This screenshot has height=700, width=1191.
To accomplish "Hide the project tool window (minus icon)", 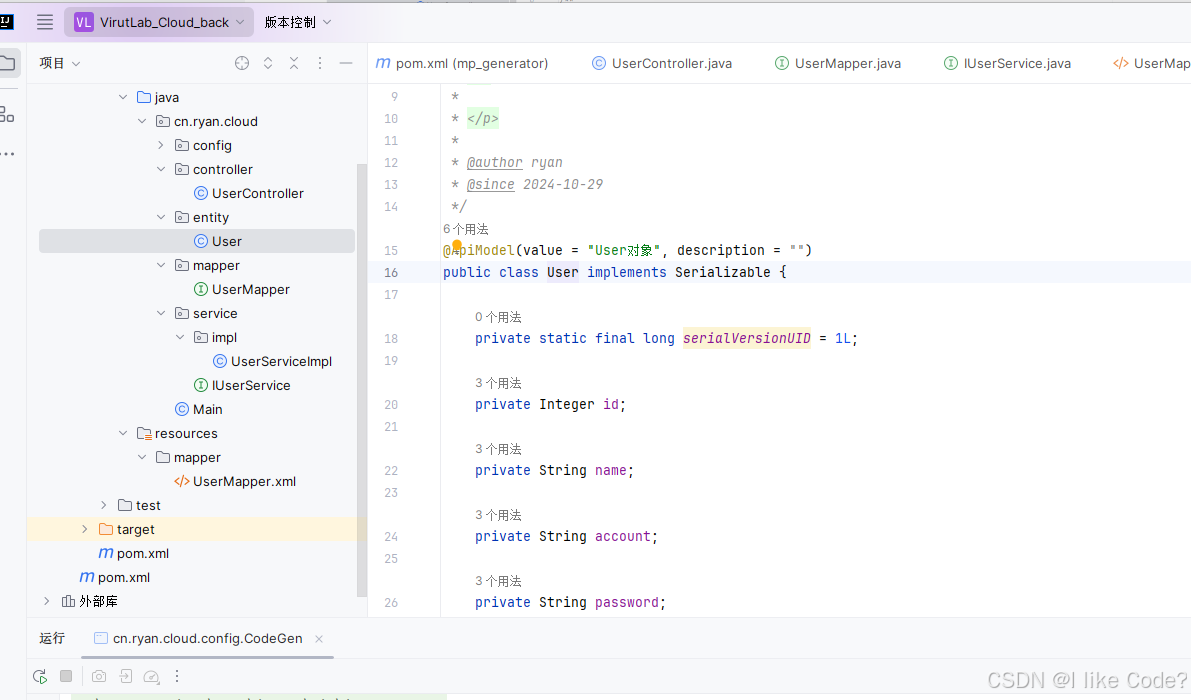I will click(x=345, y=62).
